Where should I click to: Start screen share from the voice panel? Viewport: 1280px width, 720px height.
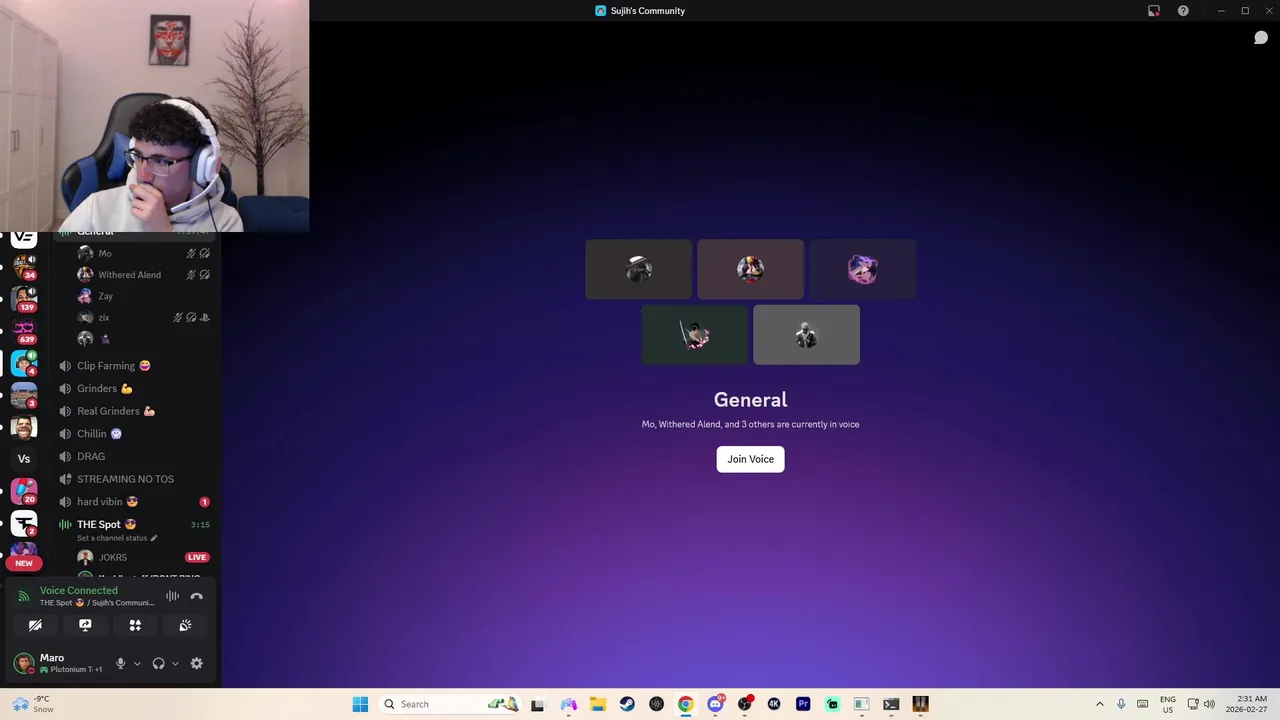[x=85, y=625]
